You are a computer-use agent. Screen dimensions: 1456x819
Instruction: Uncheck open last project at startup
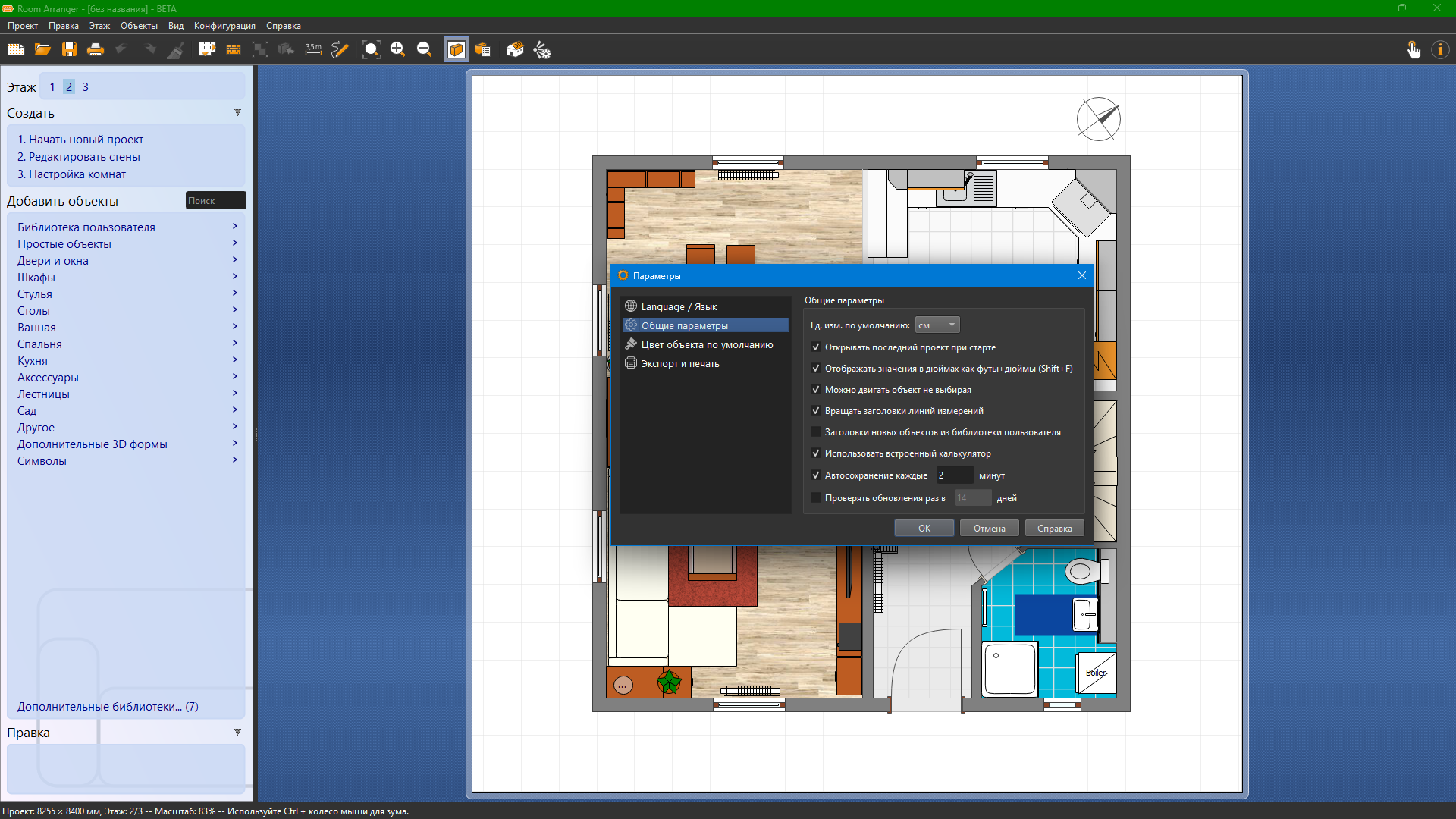[816, 347]
